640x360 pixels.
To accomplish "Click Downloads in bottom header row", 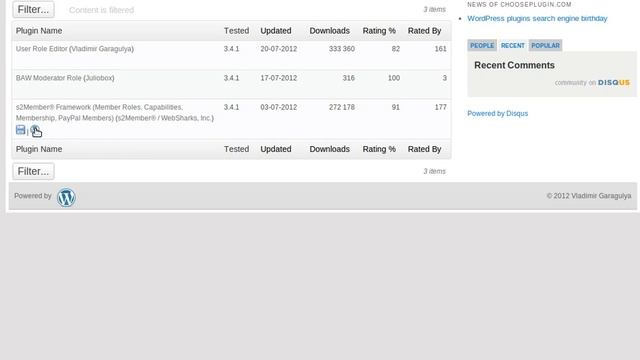I will [329, 149].
